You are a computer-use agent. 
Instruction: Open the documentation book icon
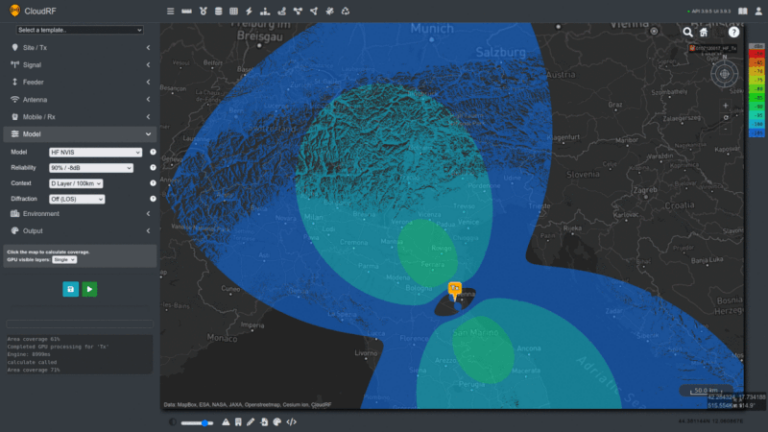click(x=742, y=11)
